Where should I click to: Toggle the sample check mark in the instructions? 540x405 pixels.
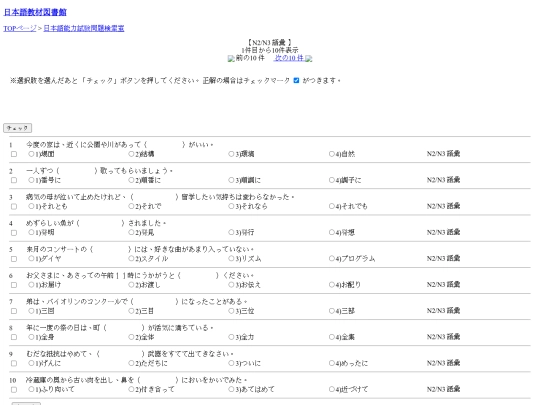[x=296, y=80]
